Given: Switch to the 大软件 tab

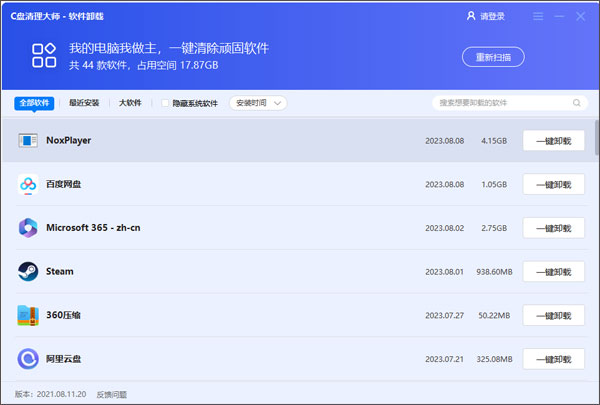Looking at the screenshot, I should coord(130,103).
